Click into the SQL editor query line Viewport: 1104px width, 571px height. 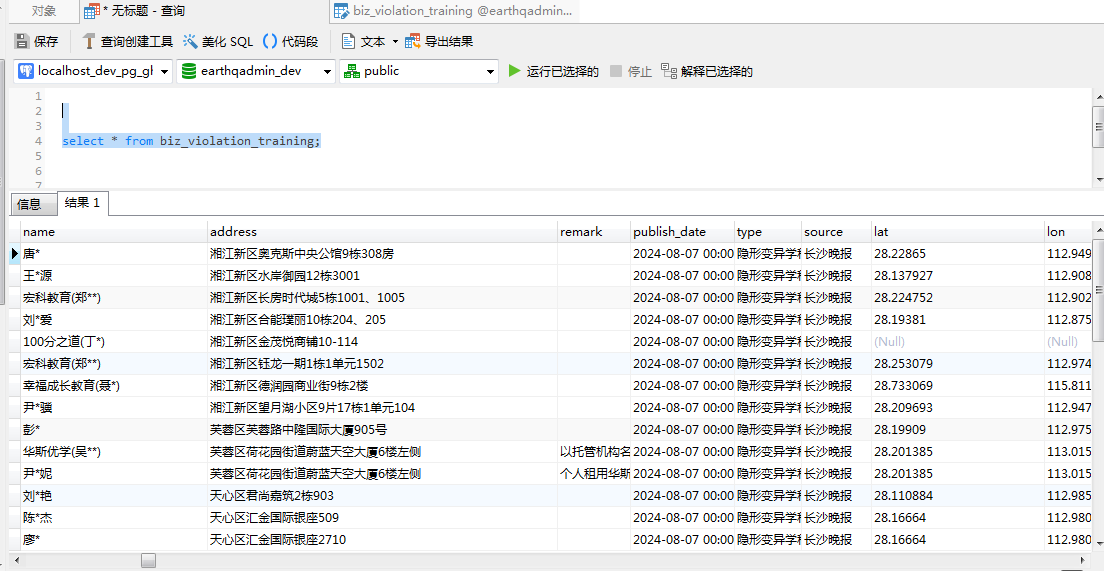click(x=191, y=141)
